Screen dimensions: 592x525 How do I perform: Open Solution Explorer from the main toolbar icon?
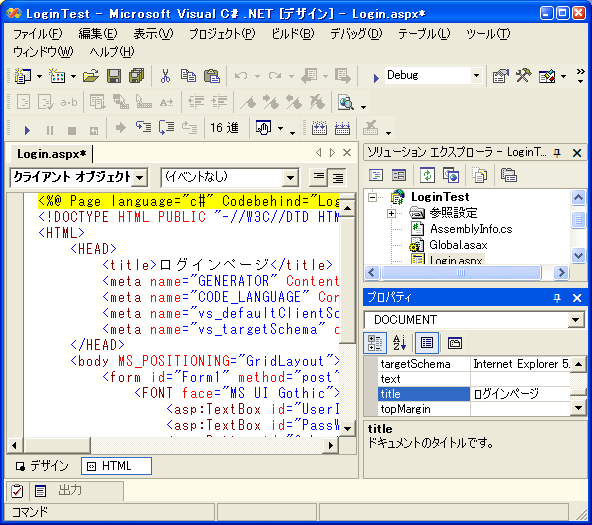point(501,76)
